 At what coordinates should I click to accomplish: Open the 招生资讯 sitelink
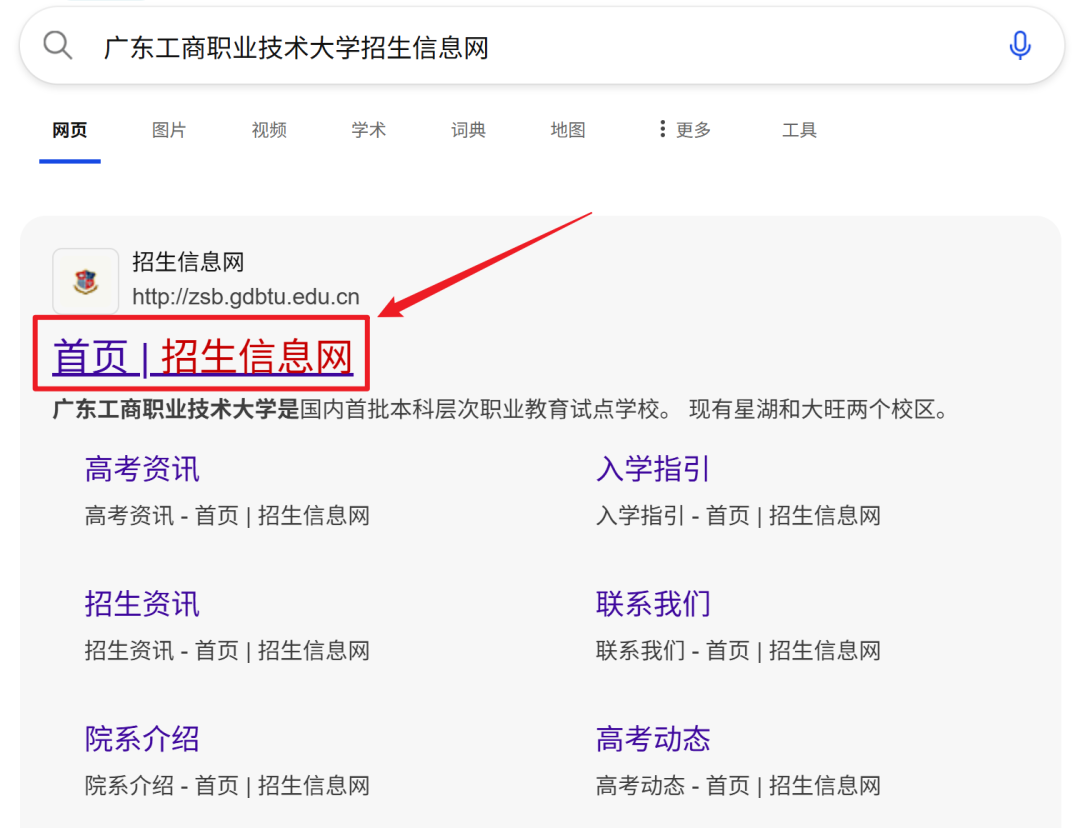coord(142,604)
